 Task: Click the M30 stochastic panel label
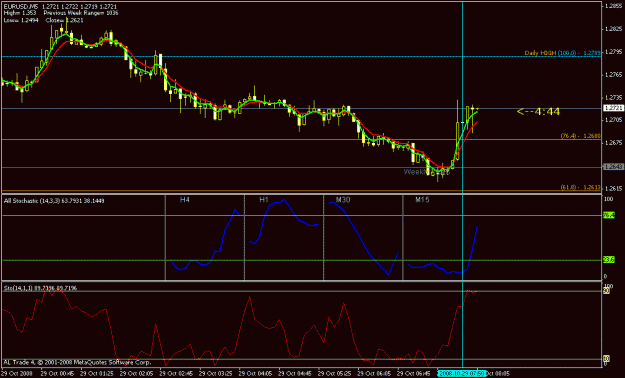click(343, 200)
